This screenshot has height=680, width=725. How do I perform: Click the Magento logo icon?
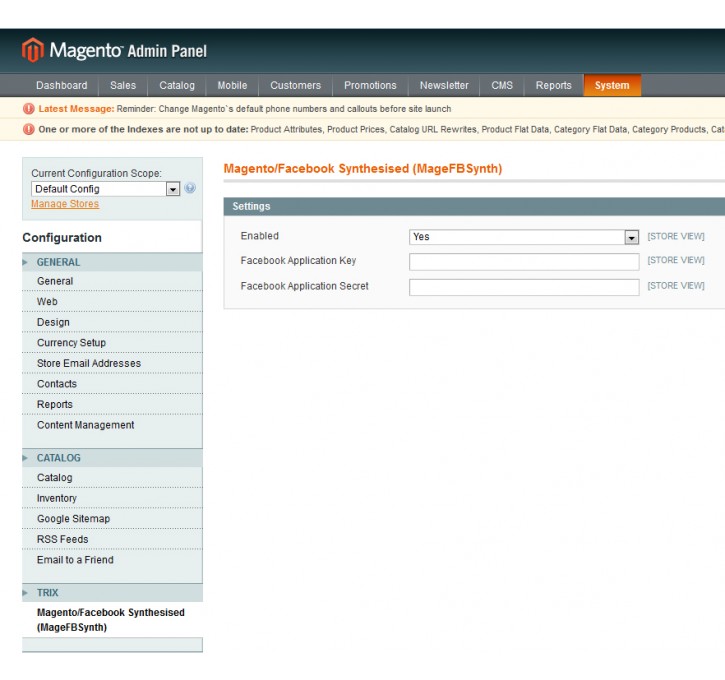point(33,49)
